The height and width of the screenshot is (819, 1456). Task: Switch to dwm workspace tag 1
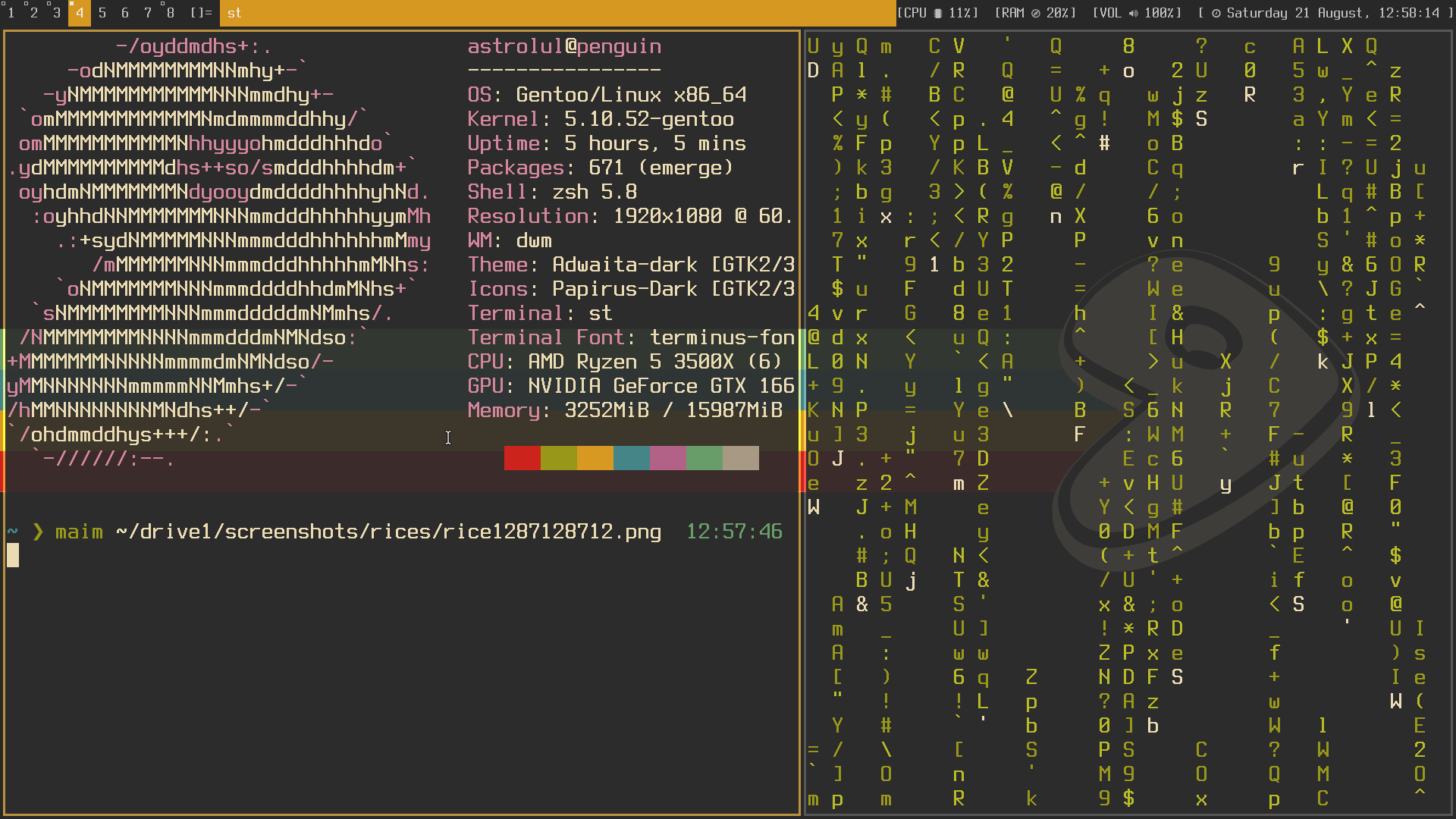pyautogui.click(x=11, y=13)
